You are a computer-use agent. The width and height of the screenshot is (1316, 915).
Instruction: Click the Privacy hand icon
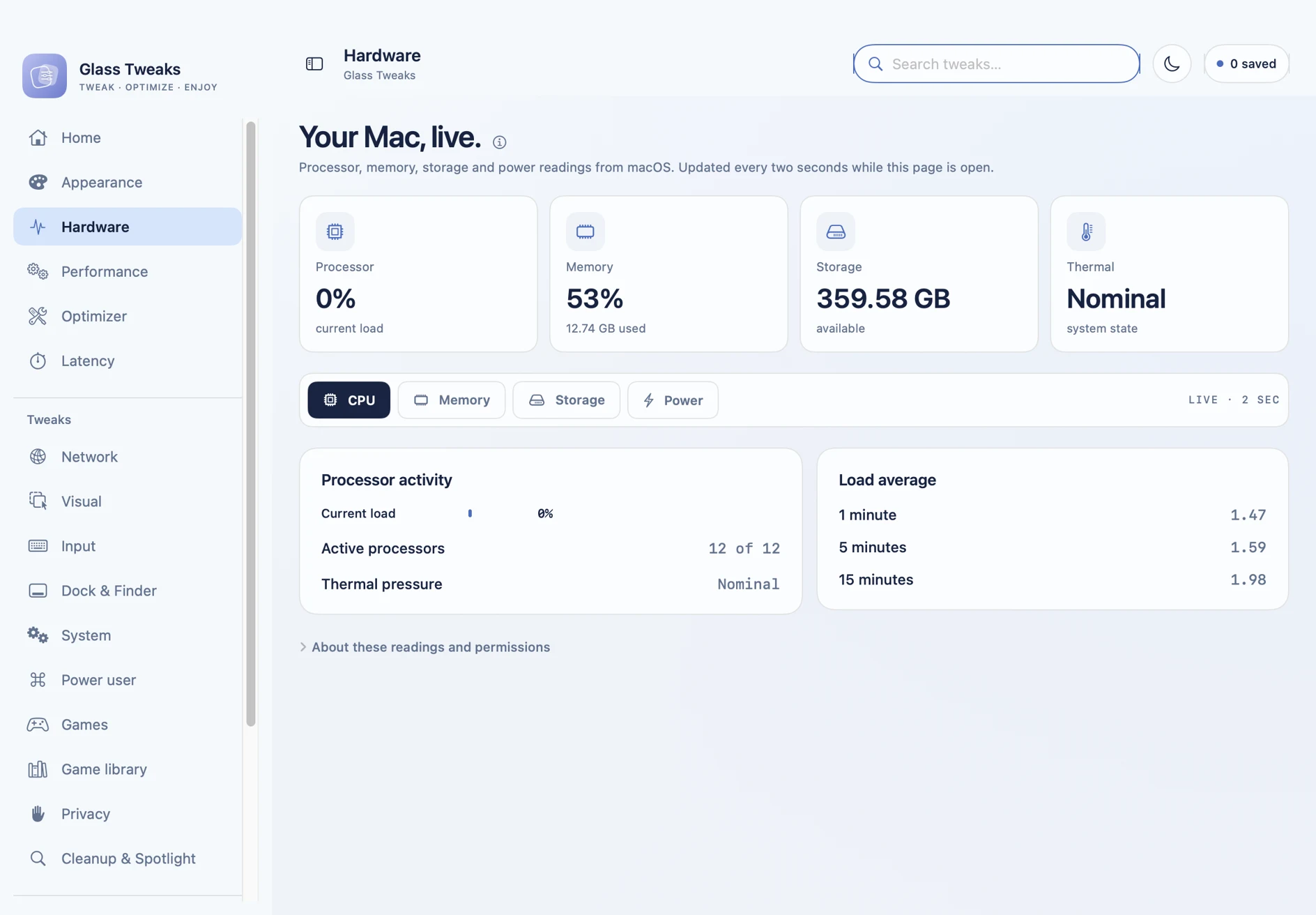click(x=38, y=814)
